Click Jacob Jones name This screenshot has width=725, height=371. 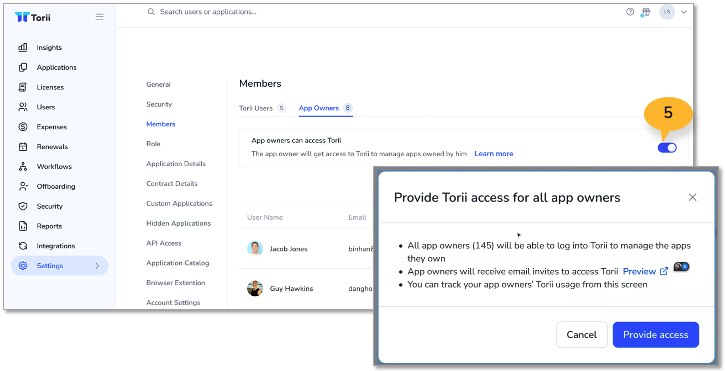289,249
